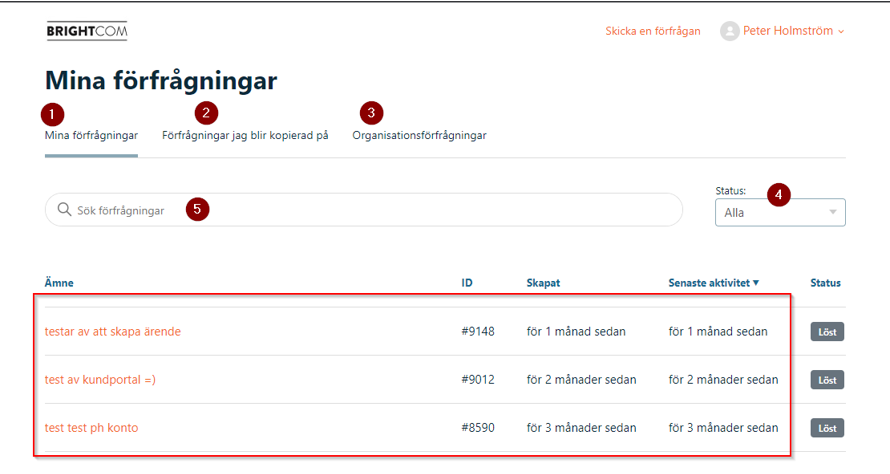Open request test av kundportal =)
Image resolution: width=890 pixels, height=474 pixels.
pyautogui.click(x=100, y=379)
